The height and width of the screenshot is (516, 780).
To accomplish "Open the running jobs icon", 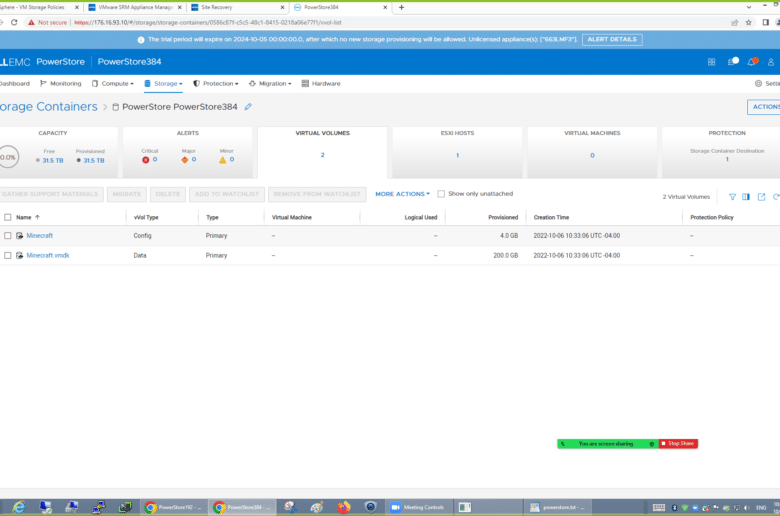I will (733, 62).
